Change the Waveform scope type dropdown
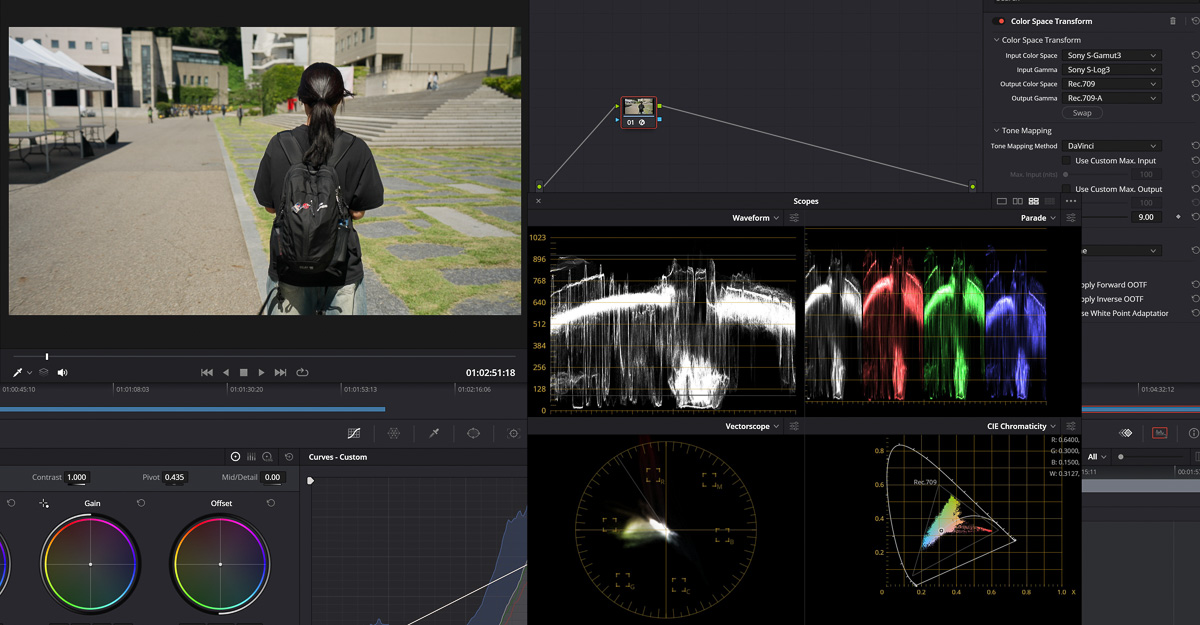Viewport: 1200px width, 625px height. [755, 218]
